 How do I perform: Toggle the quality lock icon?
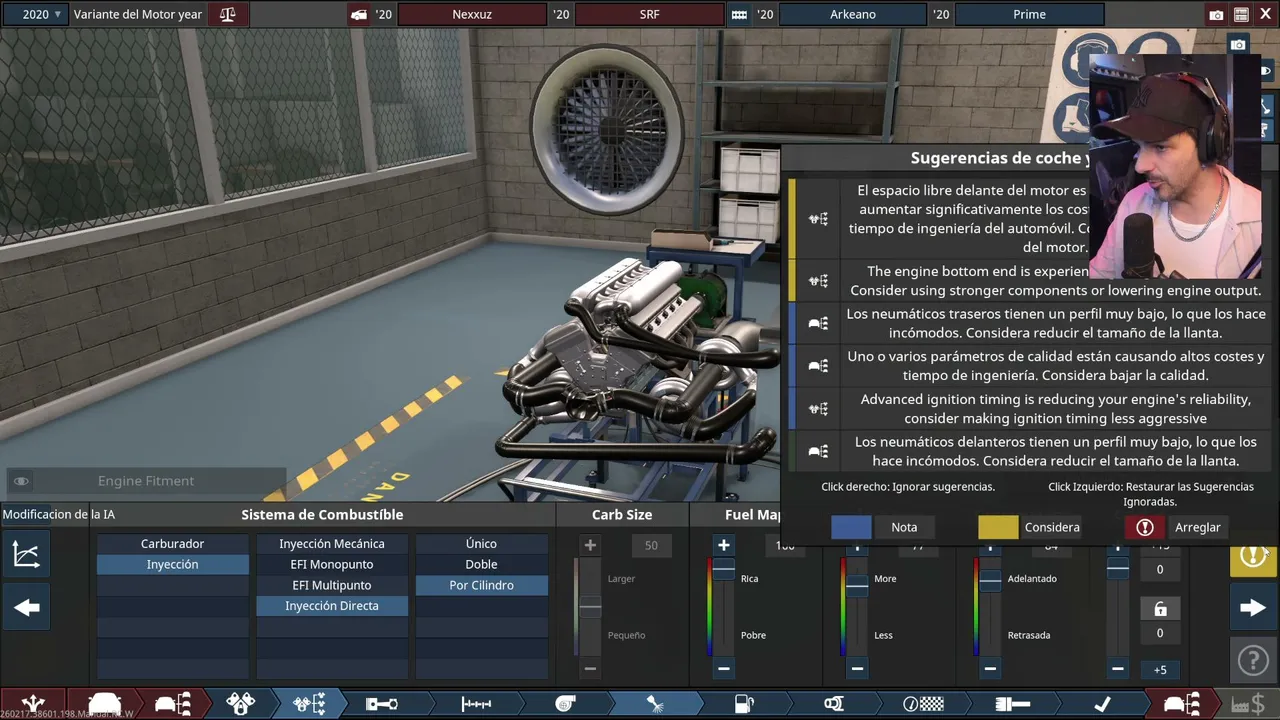(1160, 608)
